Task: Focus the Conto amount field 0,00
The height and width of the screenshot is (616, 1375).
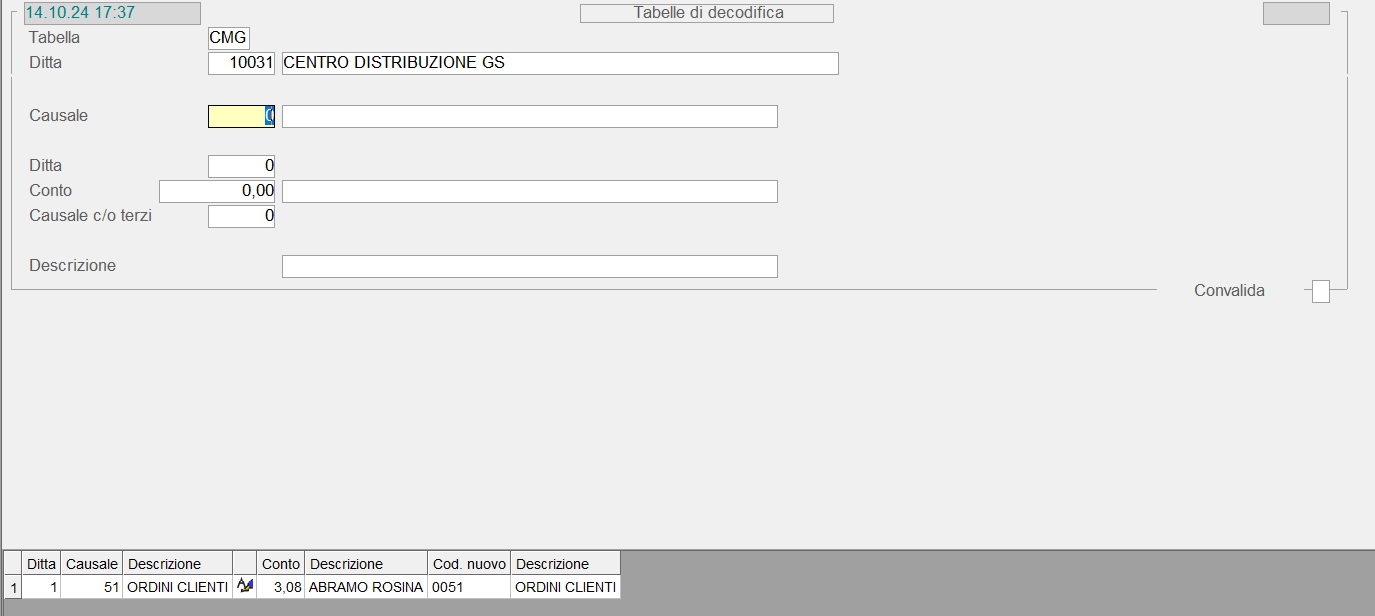Action: (217, 191)
